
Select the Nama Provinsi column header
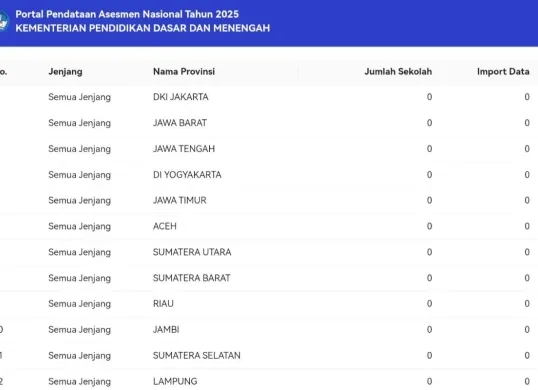(x=184, y=71)
